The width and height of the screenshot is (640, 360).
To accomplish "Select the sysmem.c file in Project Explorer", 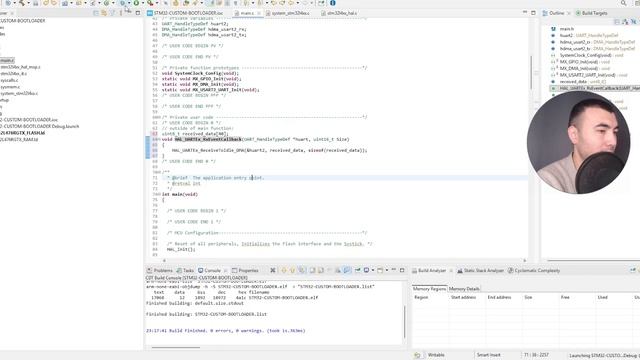I will [10, 87].
